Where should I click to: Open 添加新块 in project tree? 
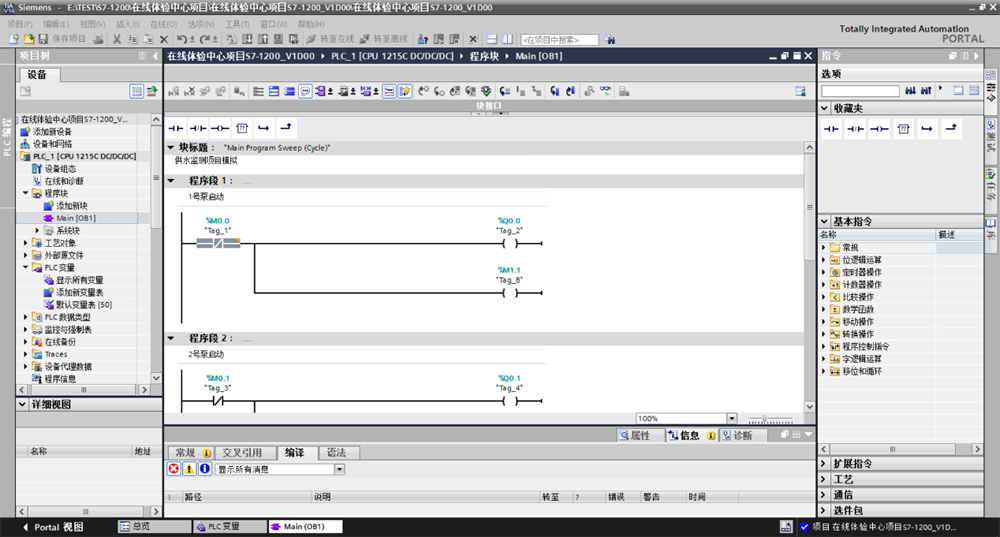click(x=71, y=206)
